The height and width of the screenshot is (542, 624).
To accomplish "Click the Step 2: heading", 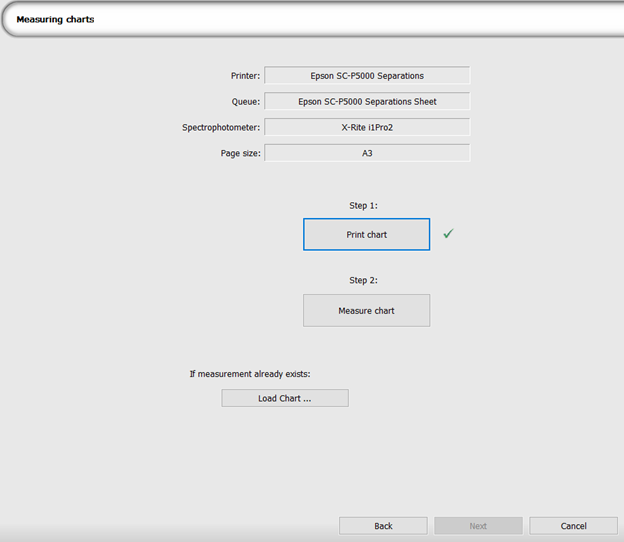I will tap(363, 281).
